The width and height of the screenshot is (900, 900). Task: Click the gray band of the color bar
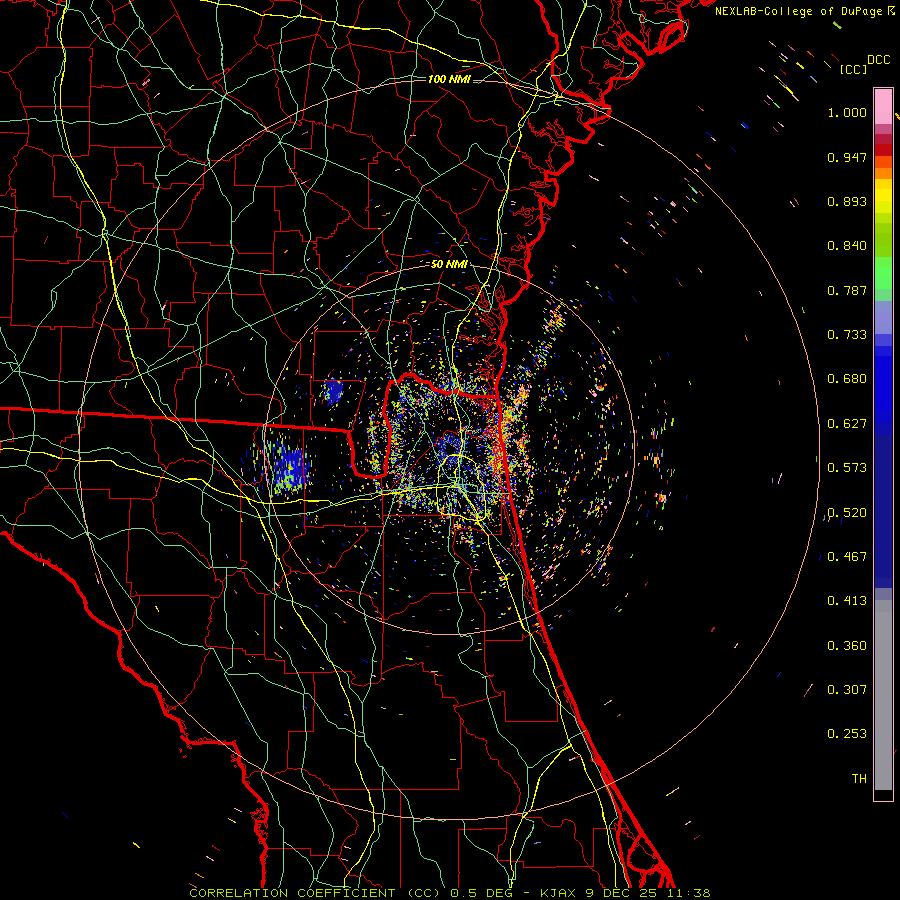(x=883, y=695)
